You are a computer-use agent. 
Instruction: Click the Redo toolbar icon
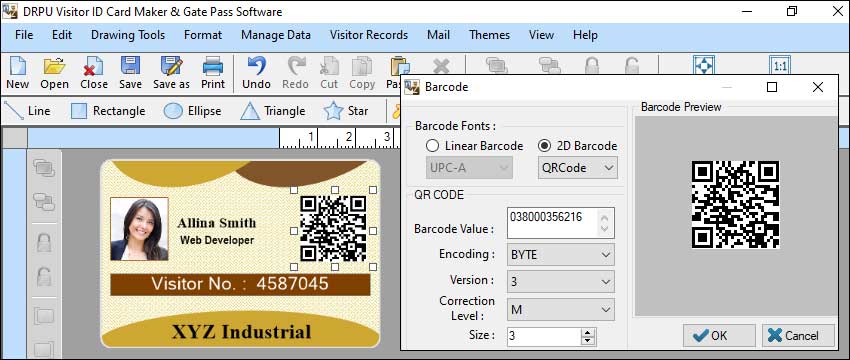click(x=296, y=66)
